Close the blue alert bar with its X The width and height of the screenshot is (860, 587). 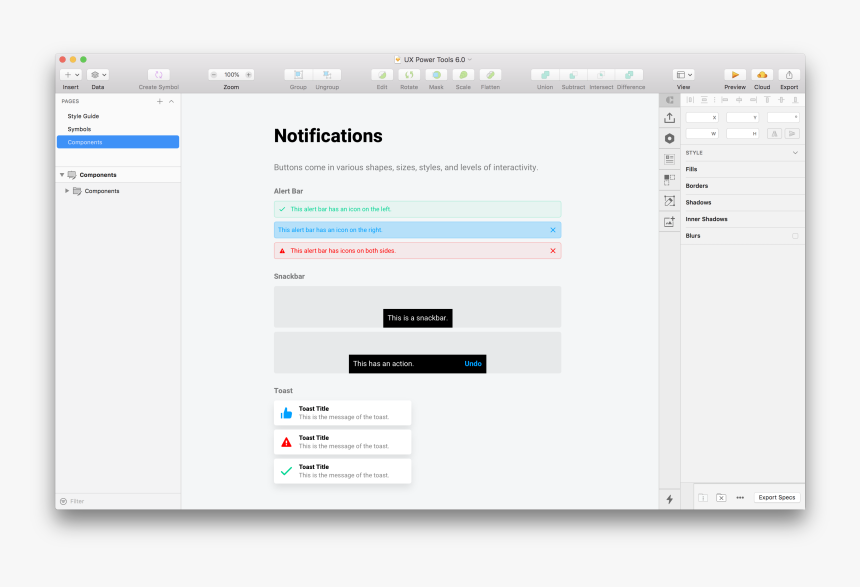click(553, 230)
